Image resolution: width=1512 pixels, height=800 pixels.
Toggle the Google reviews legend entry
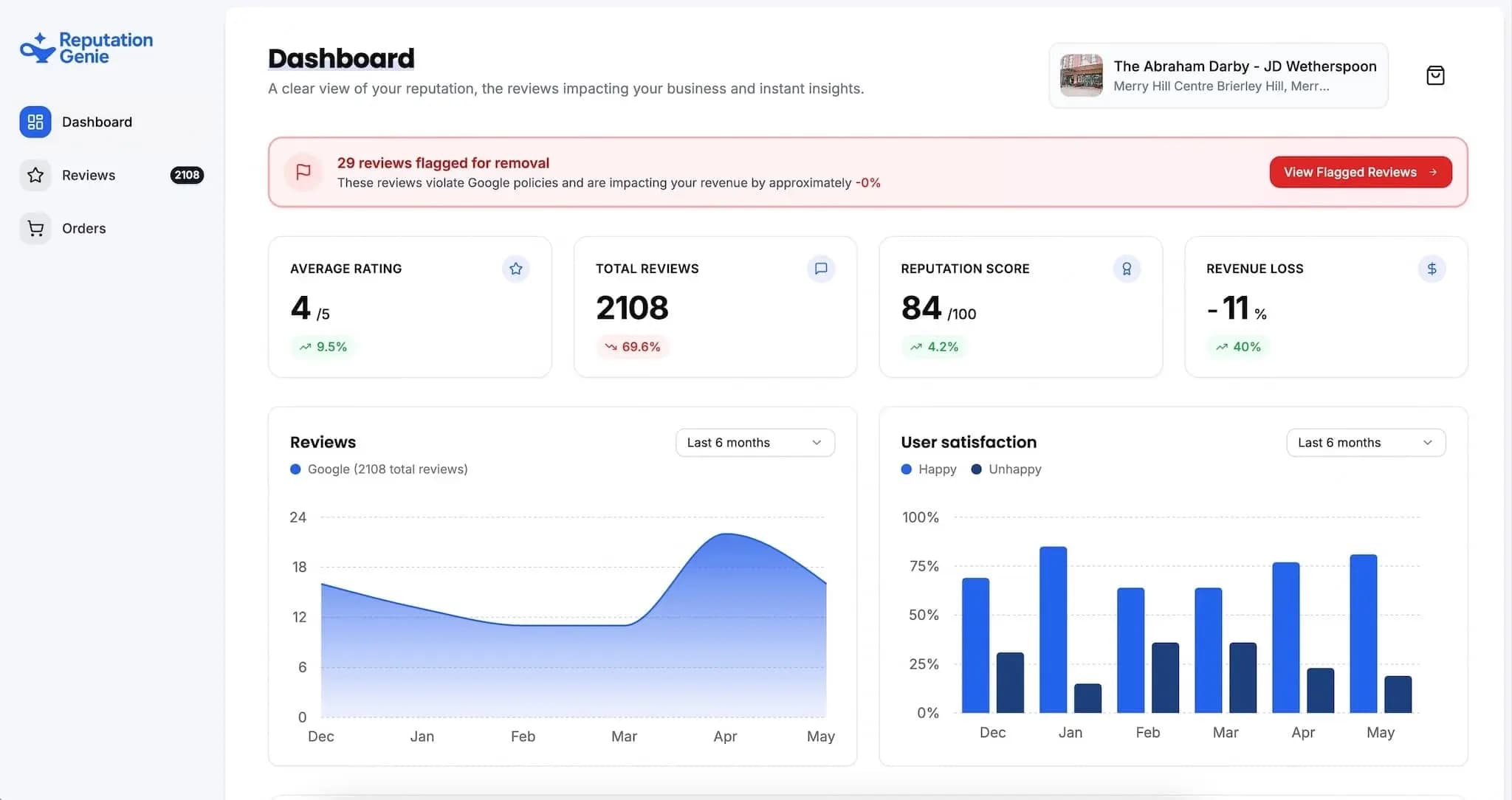(x=378, y=469)
